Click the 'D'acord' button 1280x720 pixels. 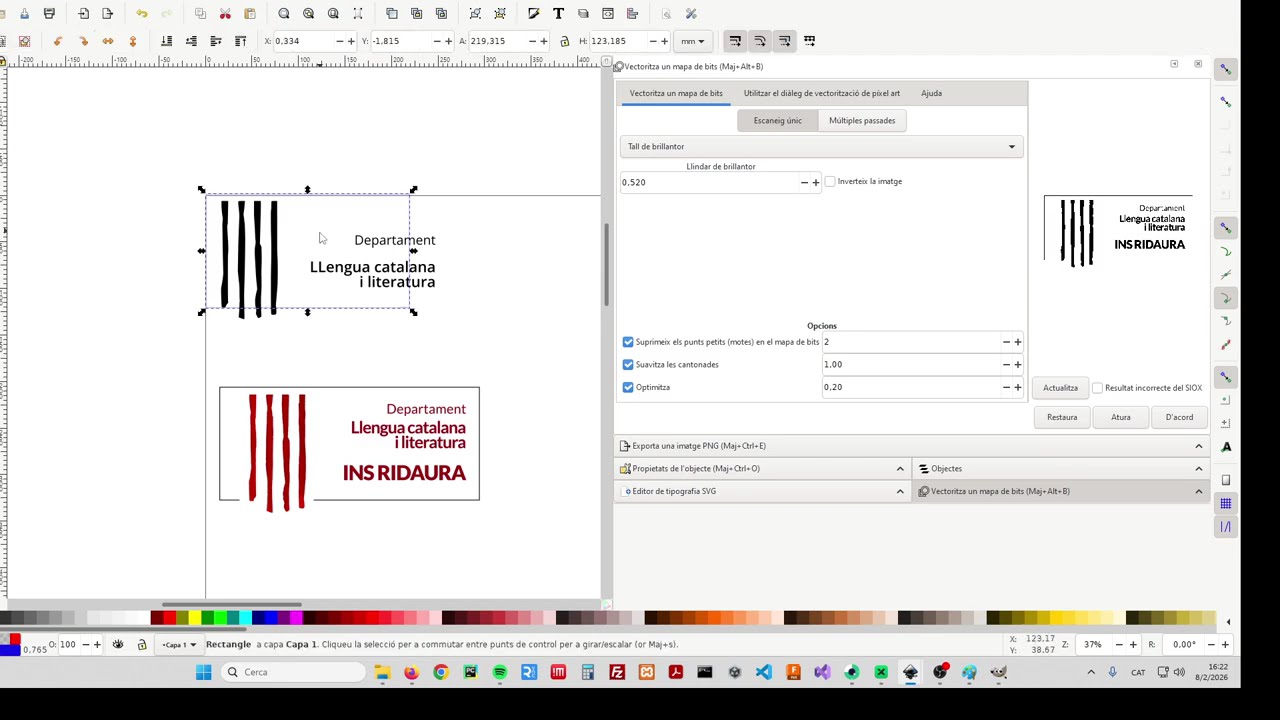click(1179, 417)
